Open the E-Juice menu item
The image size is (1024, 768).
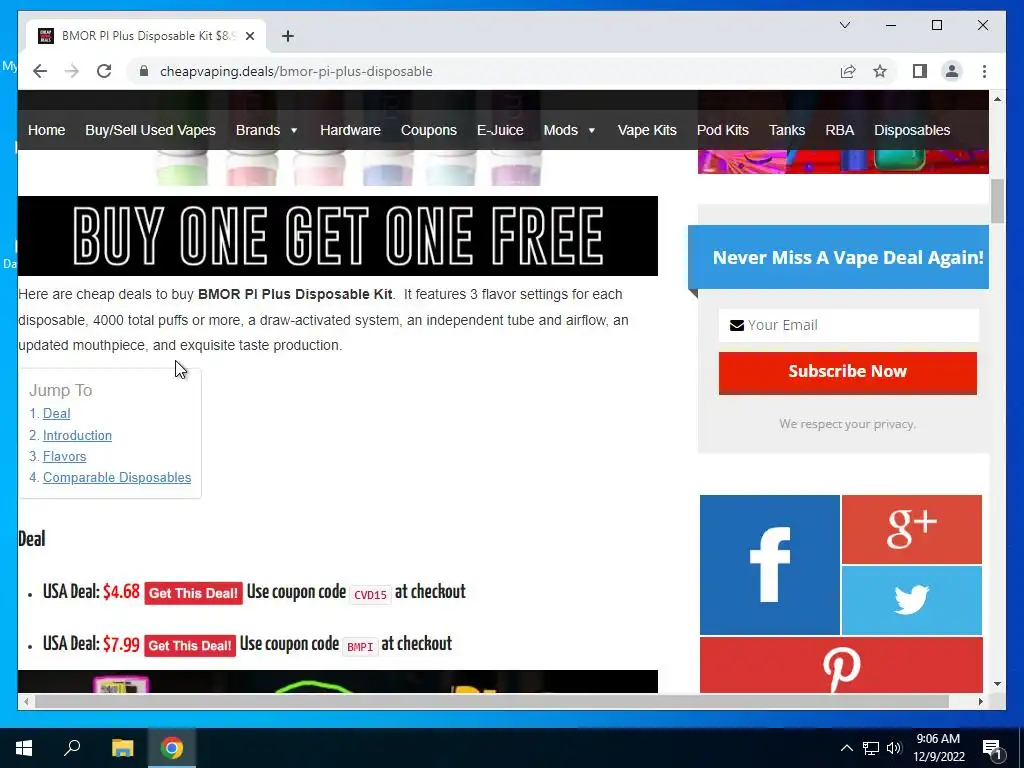tap(500, 130)
